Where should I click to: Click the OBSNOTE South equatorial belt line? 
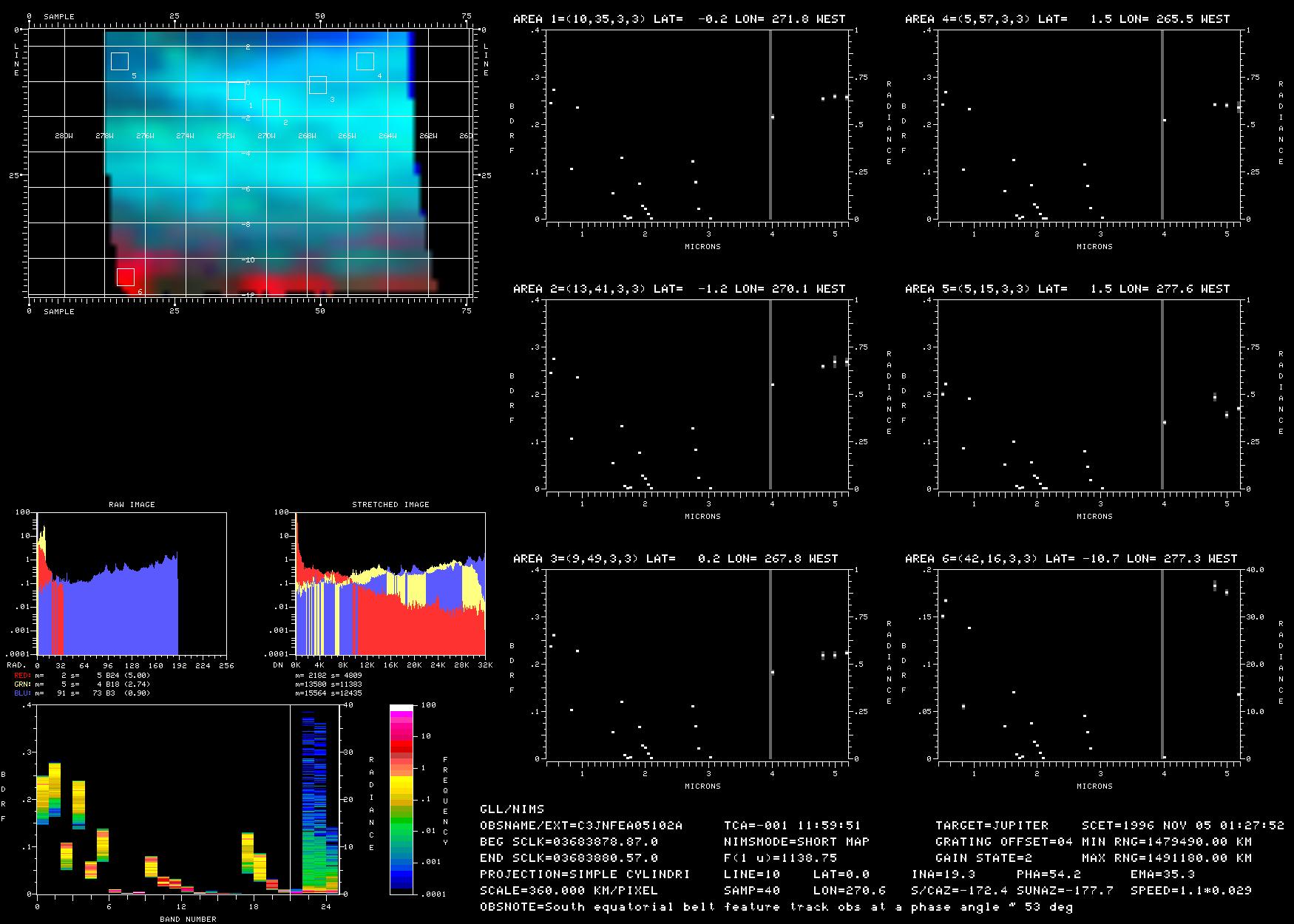[x=776, y=907]
